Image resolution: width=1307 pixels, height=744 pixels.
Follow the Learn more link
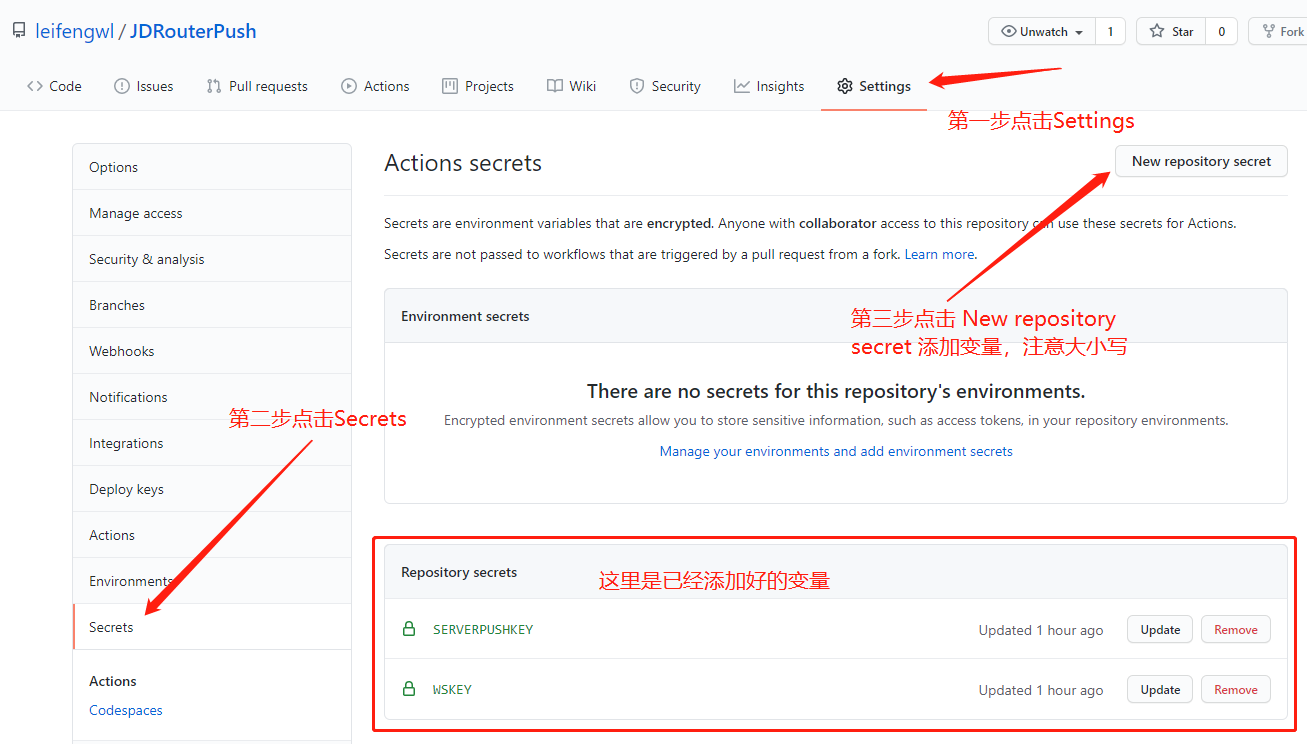tap(940, 254)
